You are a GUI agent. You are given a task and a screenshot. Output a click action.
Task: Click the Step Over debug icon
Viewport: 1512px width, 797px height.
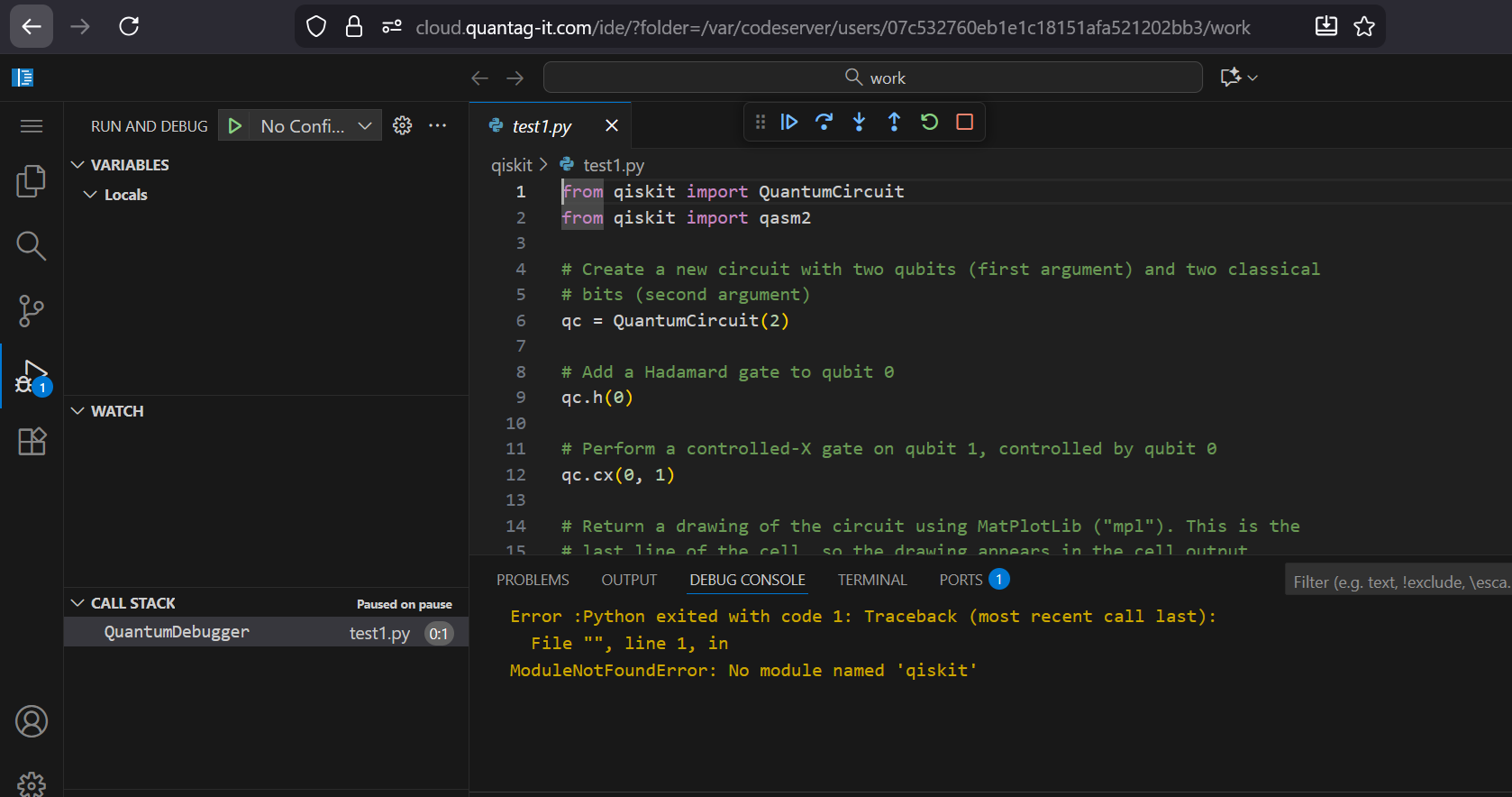click(x=824, y=122)
